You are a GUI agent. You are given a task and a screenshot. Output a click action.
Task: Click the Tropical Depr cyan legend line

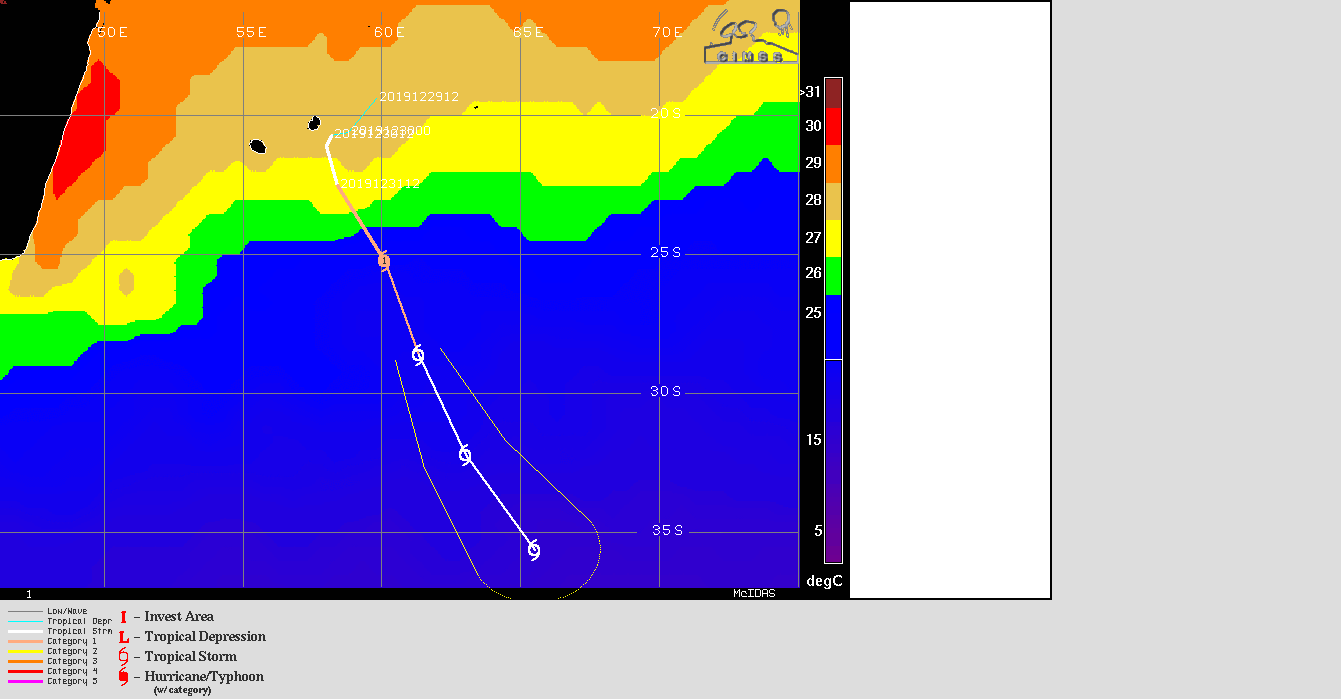tap(26, 621)
